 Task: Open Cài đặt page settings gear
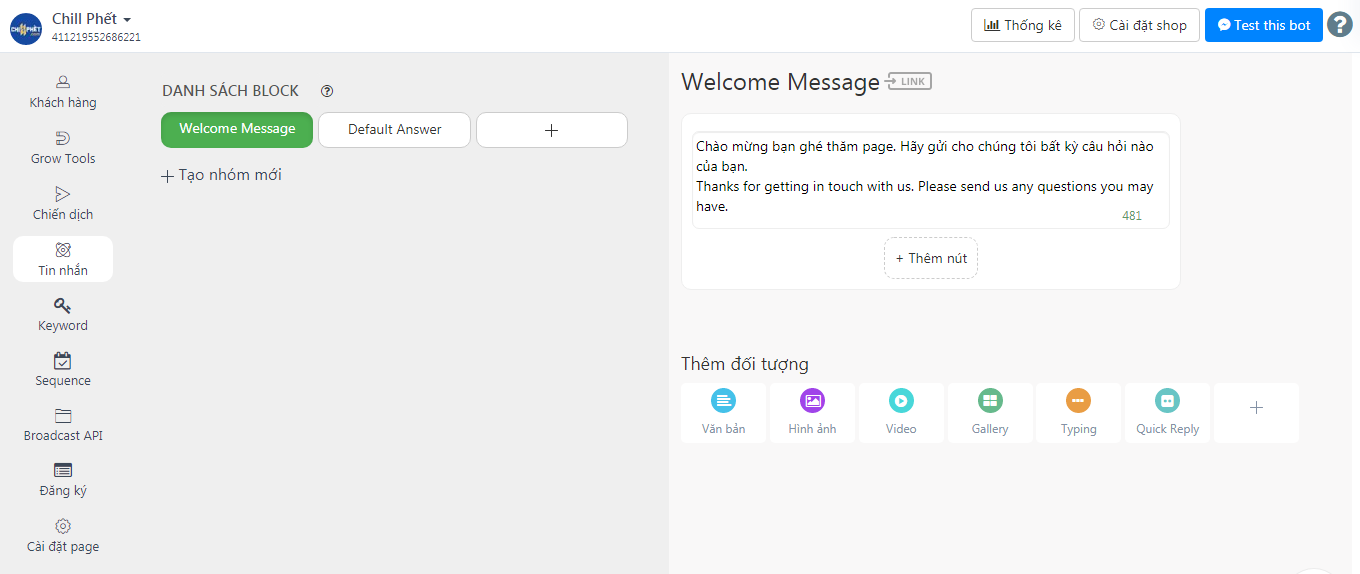pos(63,526)
